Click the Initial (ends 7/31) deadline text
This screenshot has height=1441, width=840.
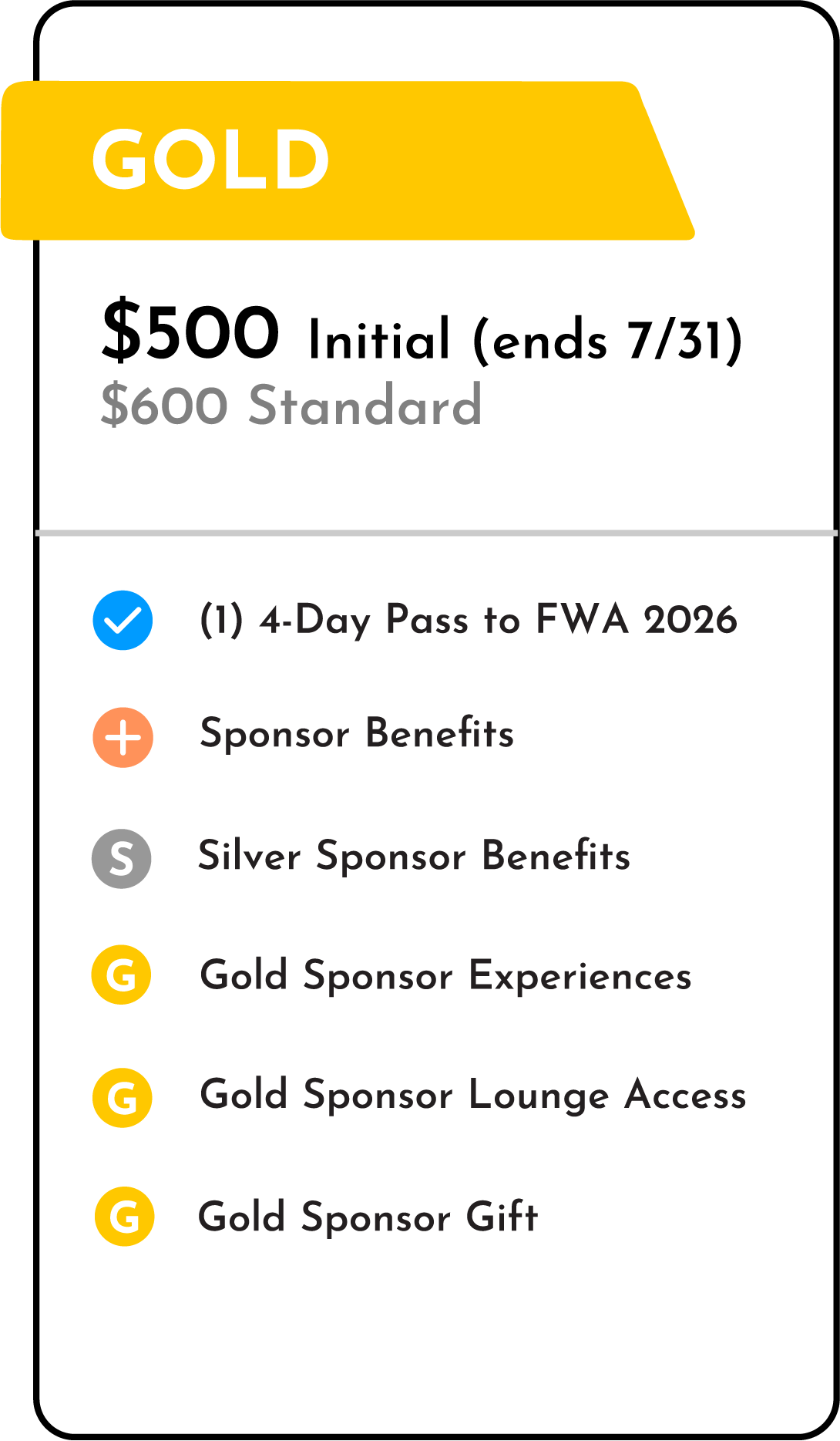pyautogui.click(x=525, y=340)
